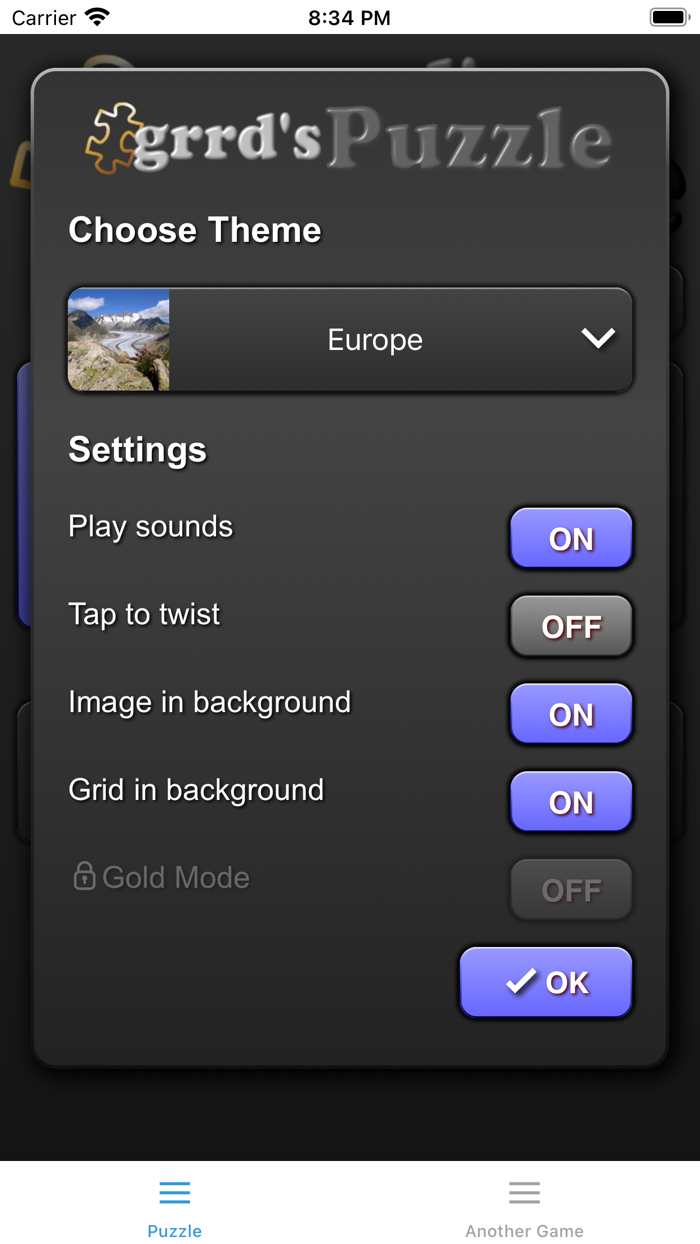Screen dimensions: 700x1244
Task: Tap the battery indicator icon
Action: click(x=667, y=17)
